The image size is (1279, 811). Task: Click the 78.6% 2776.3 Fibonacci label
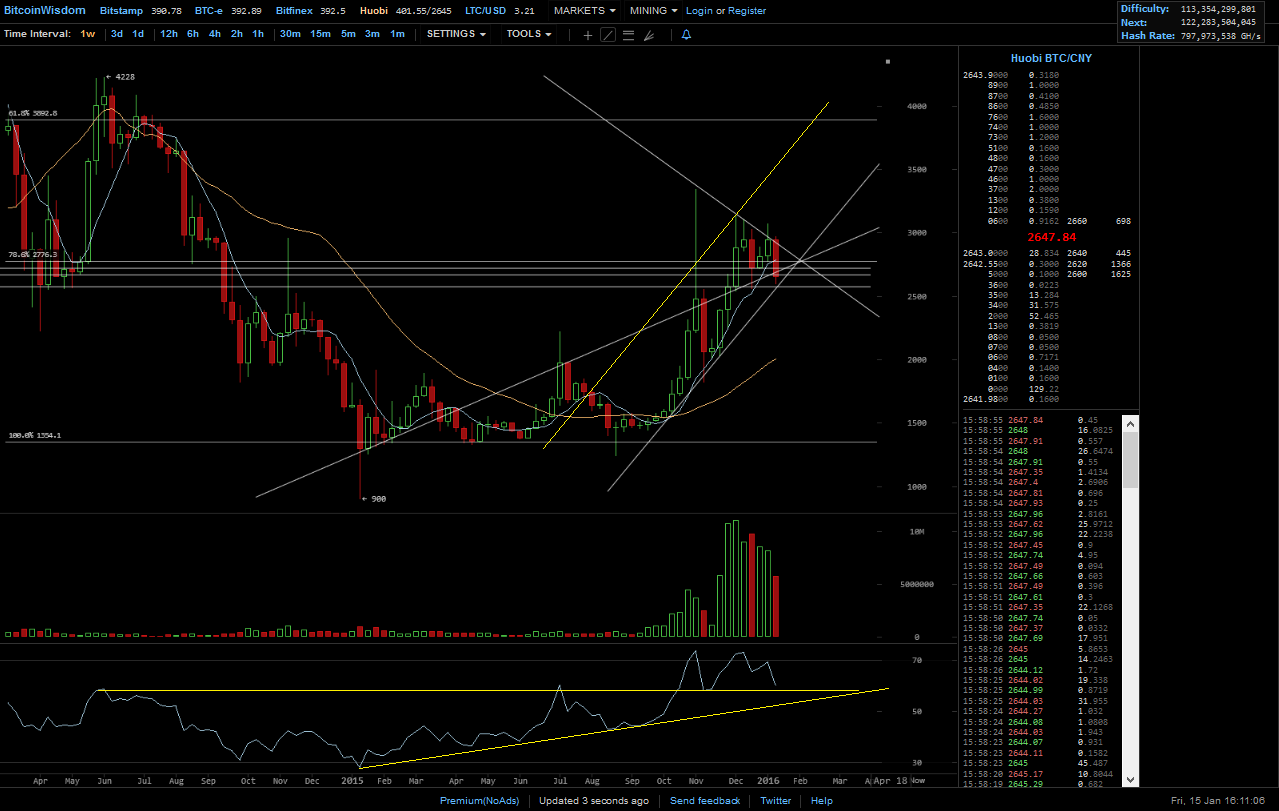pyautogui.click(x=33, y=255)
